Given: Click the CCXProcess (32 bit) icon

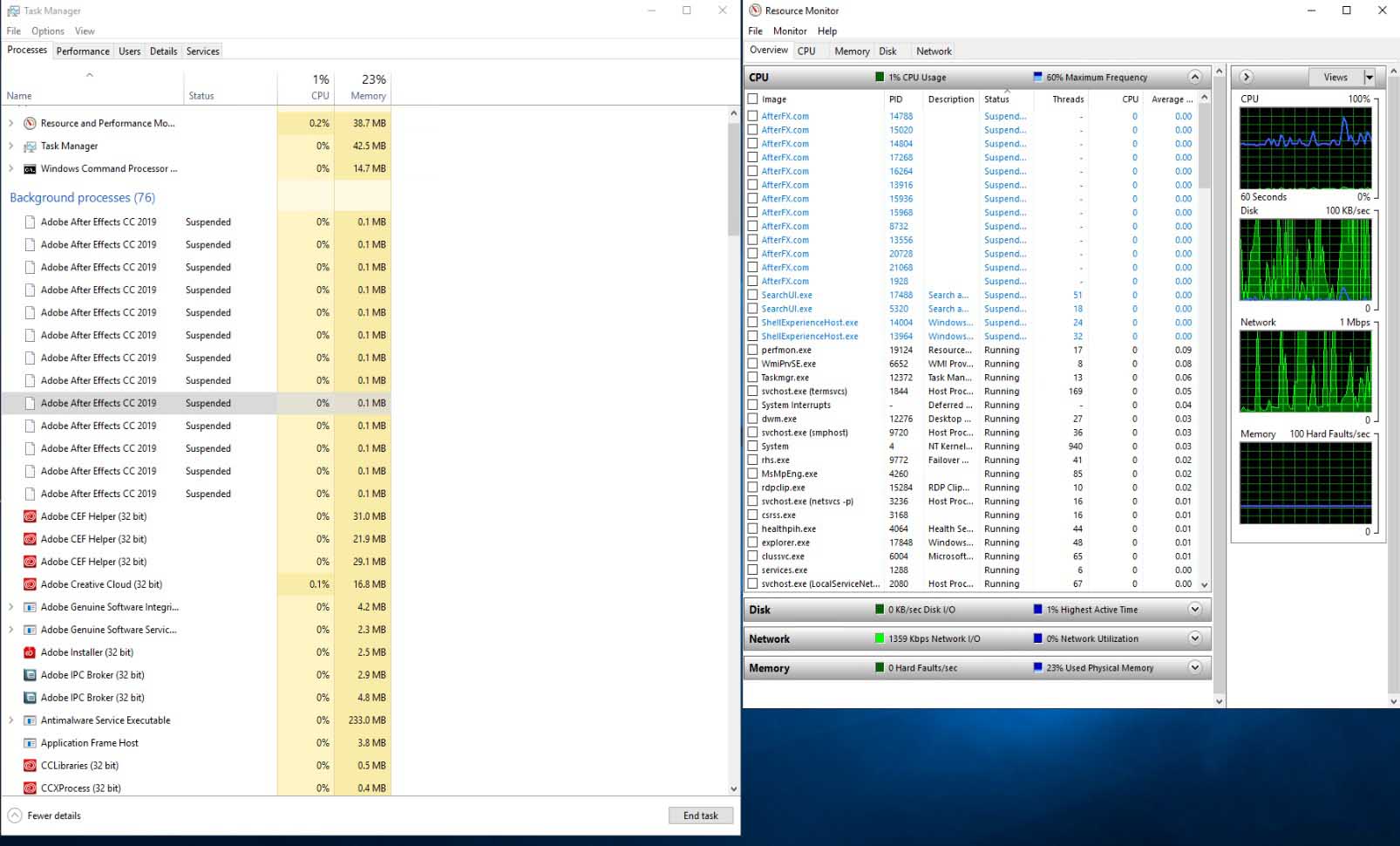Looking at the screenshot, I should coord(30,788).
